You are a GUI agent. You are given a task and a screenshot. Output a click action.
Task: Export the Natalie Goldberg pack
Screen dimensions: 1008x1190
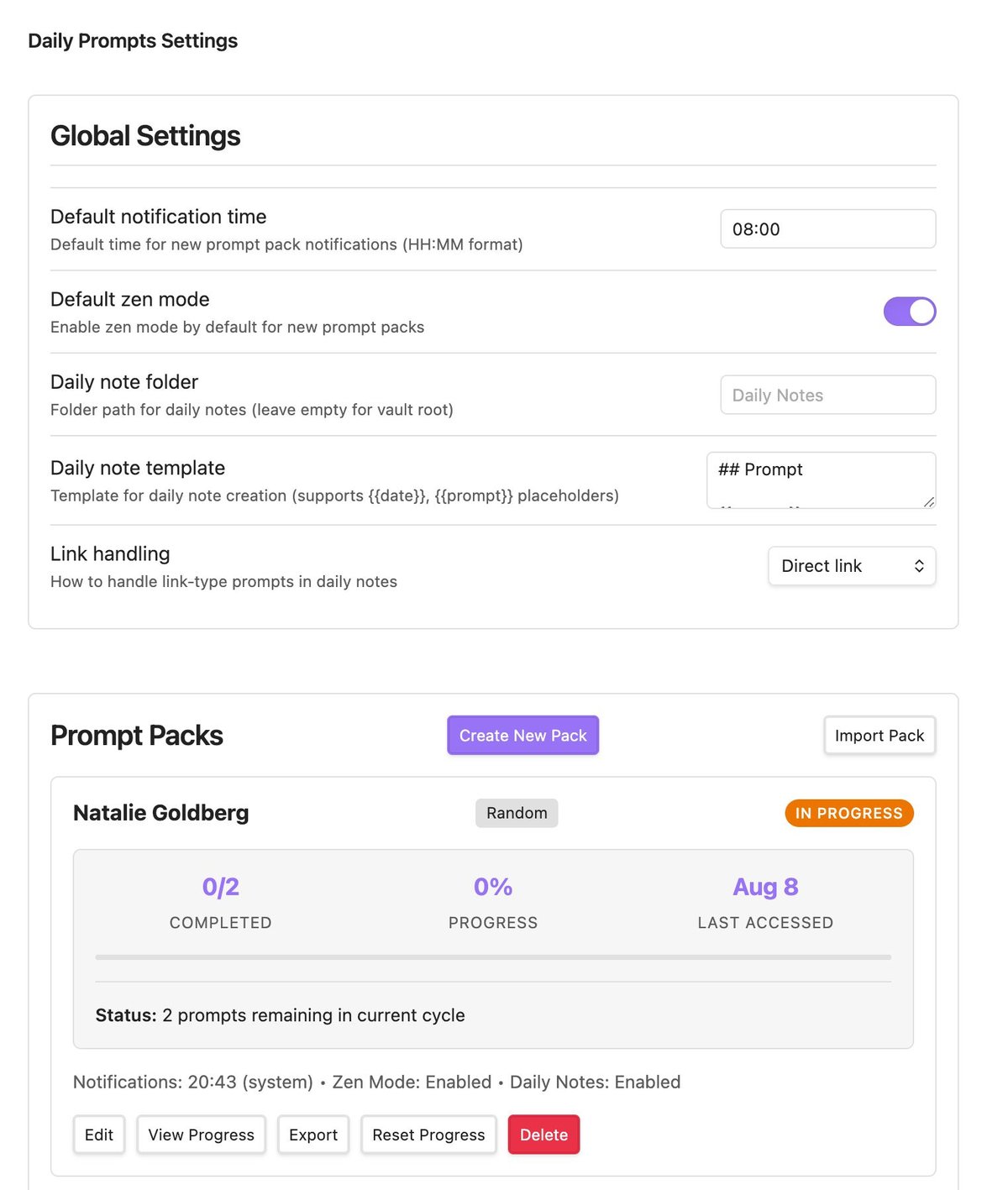[x=312, y=1134]
